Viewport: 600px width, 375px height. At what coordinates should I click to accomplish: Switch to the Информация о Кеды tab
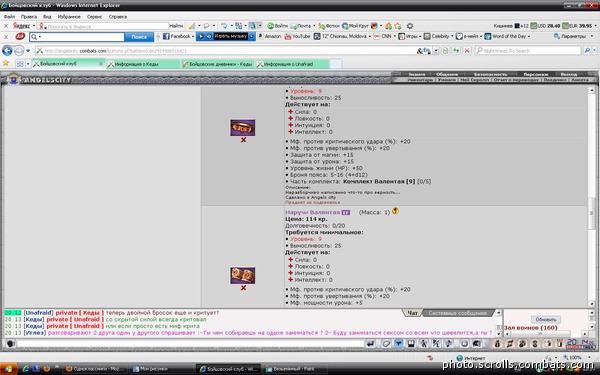click(143, 64)
